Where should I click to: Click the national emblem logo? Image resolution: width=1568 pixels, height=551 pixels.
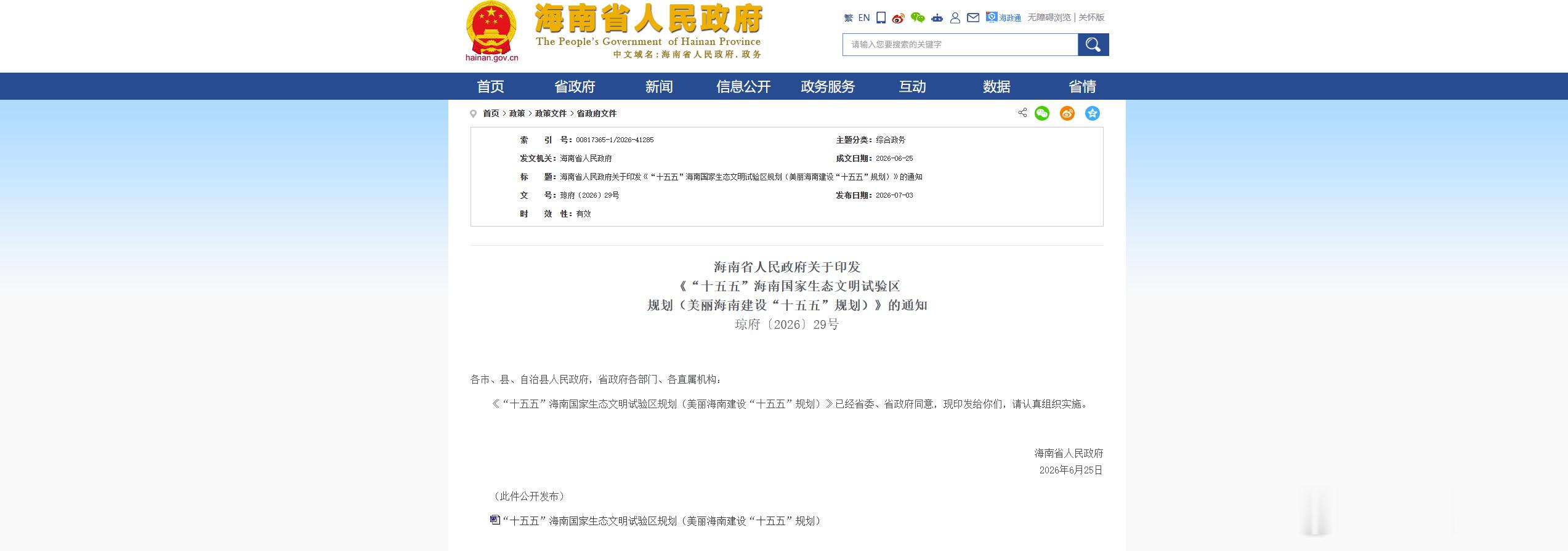pos(491,27)
